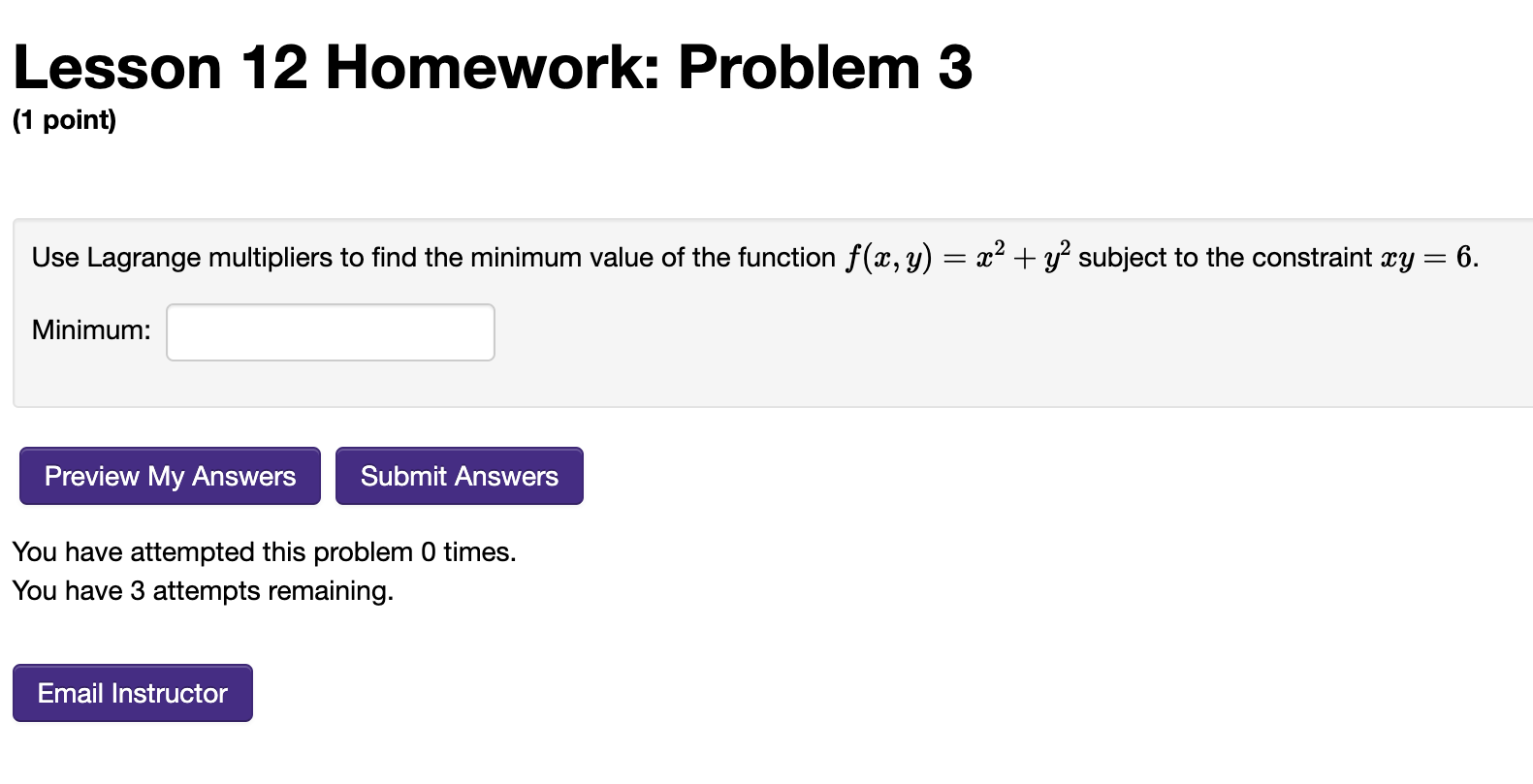
Task: Click the Preview My Answers button
Action: [169, 476]
